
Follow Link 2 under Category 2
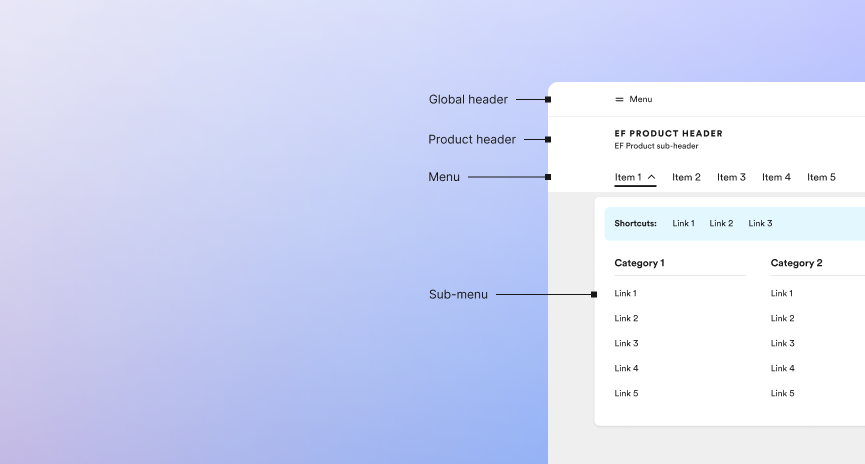coord(783,318)
